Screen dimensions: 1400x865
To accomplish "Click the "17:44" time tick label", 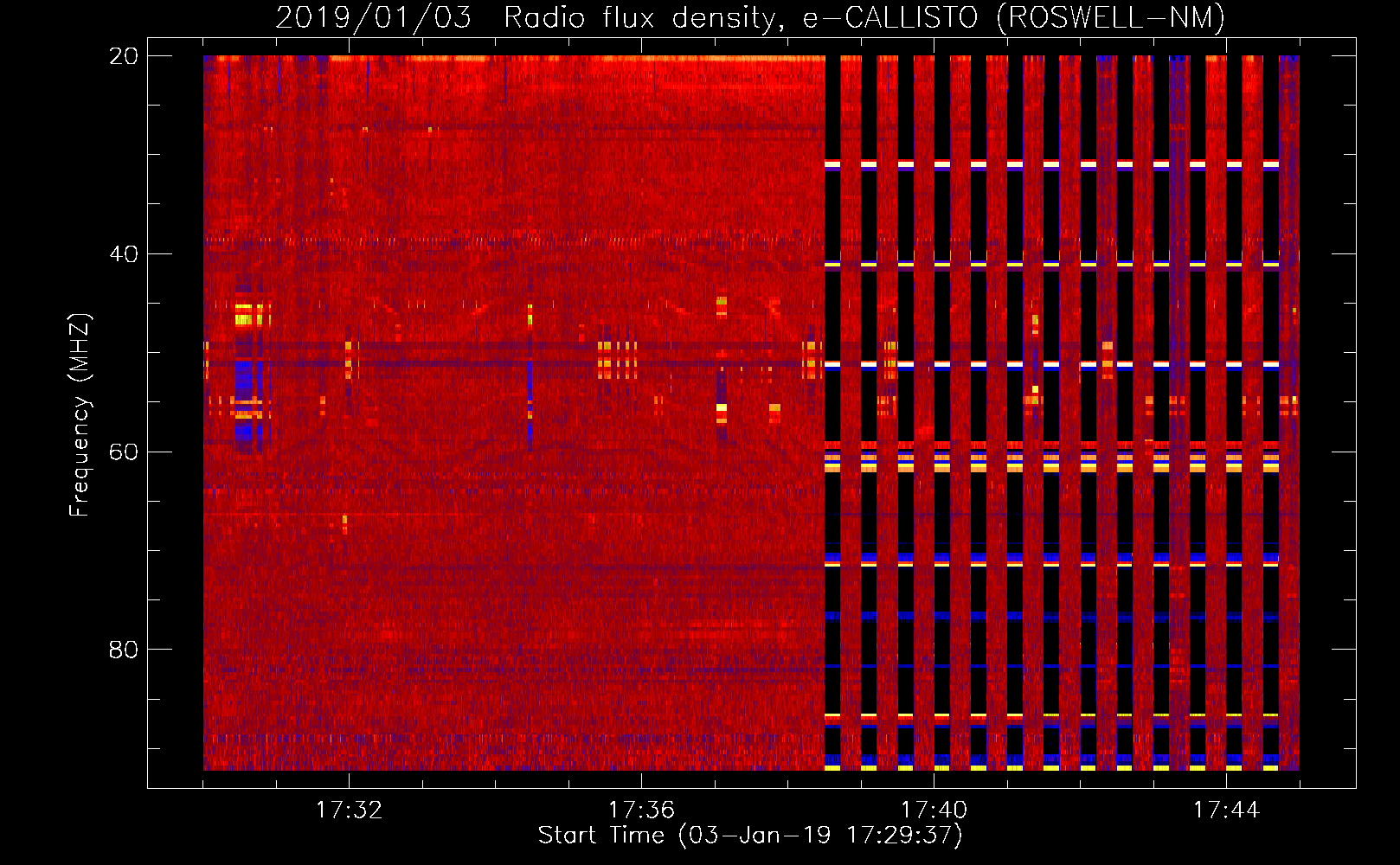I will 1226,811.
